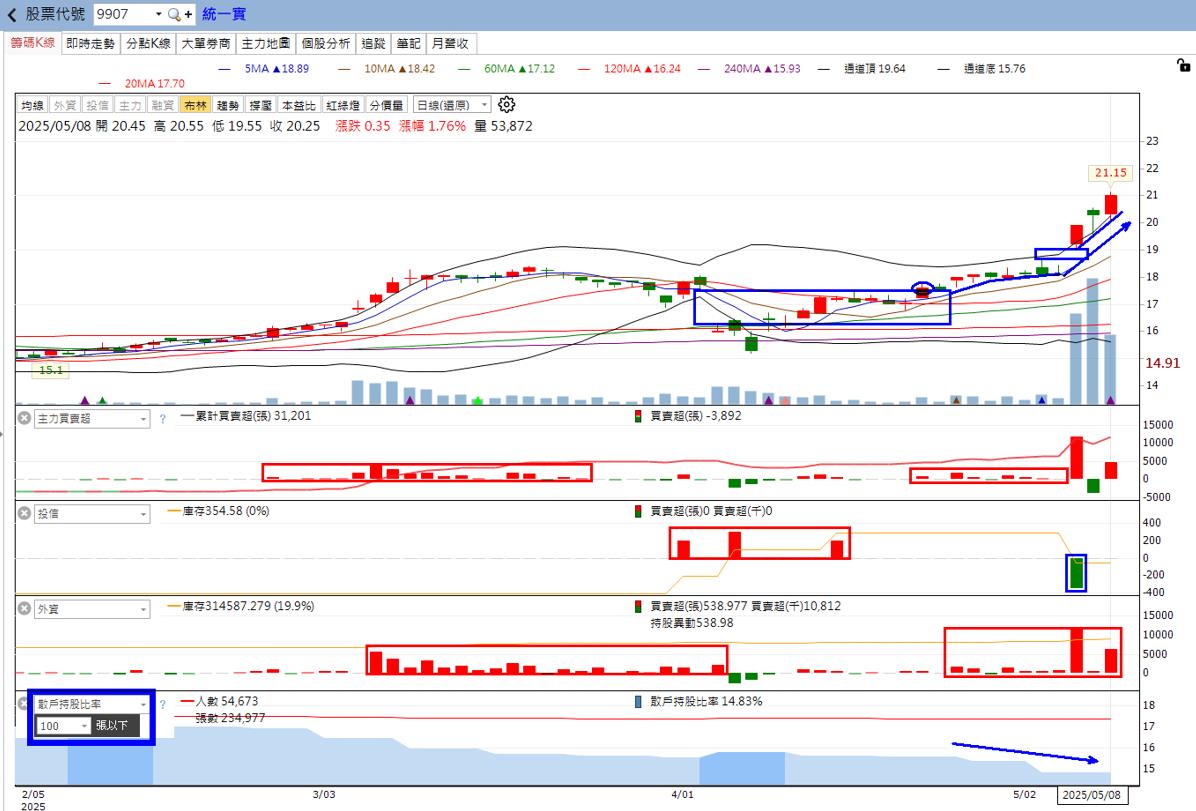The height and width of the screenshot is (811, 1196).
Task: Switch to the 筆記 tab
Action: [408, 43]
